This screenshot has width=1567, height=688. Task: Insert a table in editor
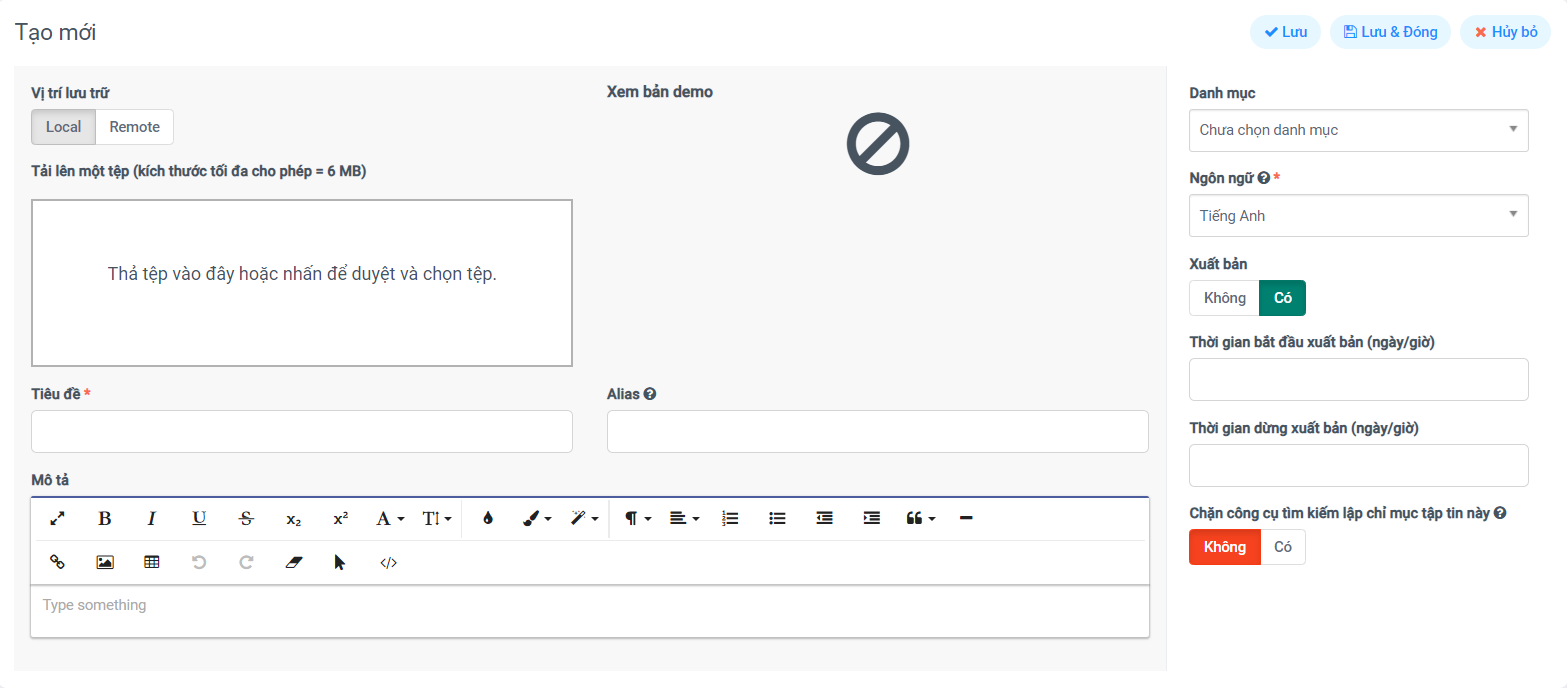tap(152, 562)
